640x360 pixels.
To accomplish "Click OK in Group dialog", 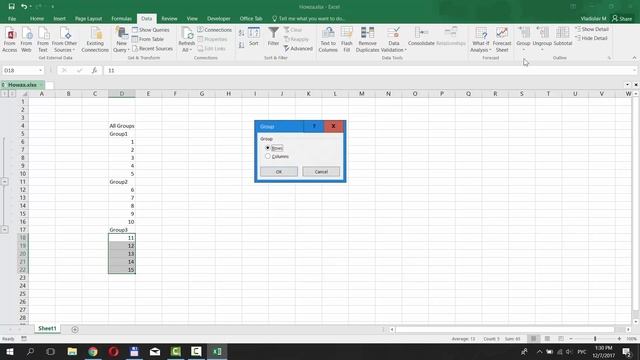I will 279,172.
